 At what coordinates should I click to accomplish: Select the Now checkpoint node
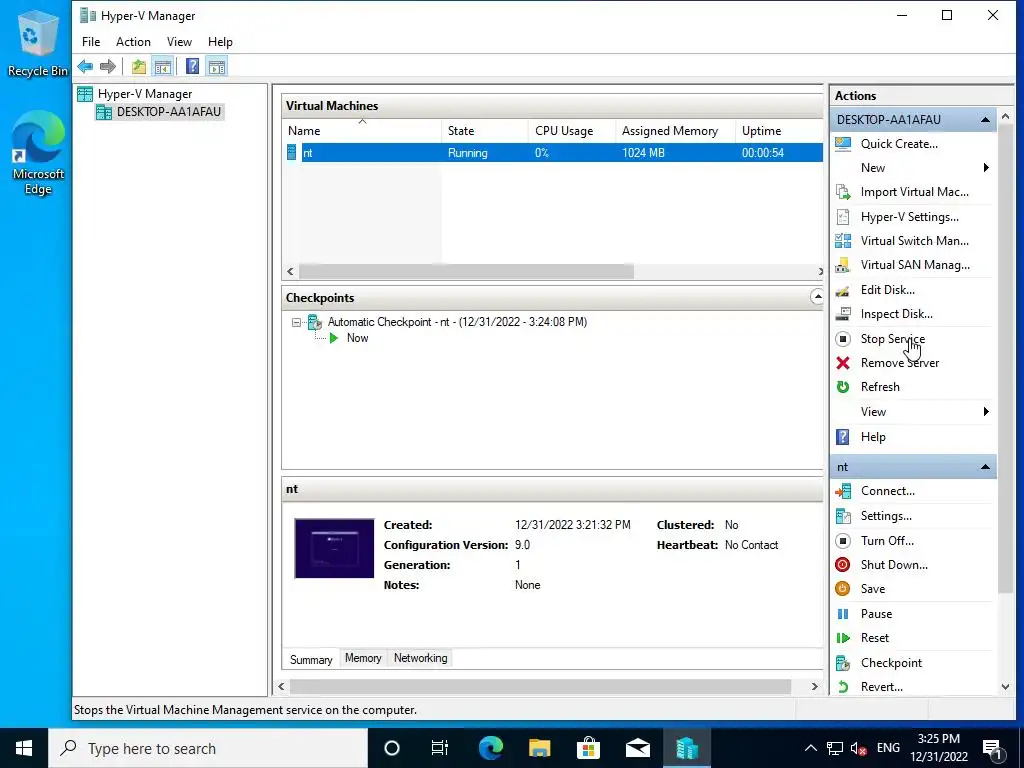(x=357, y=338)
